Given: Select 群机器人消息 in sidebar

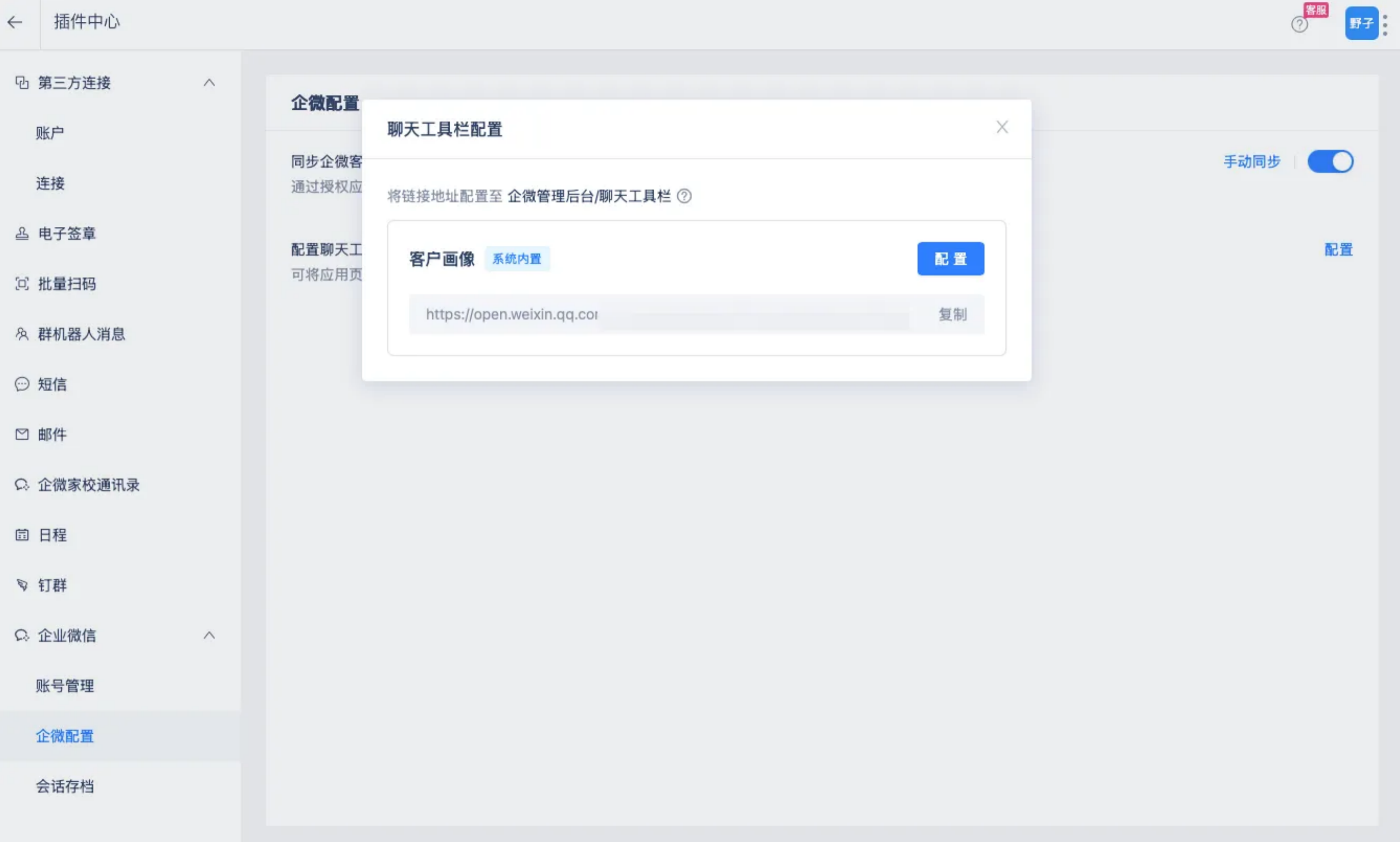Looking at the screenshot, I should pyautogui.click(x=81, y=334).
